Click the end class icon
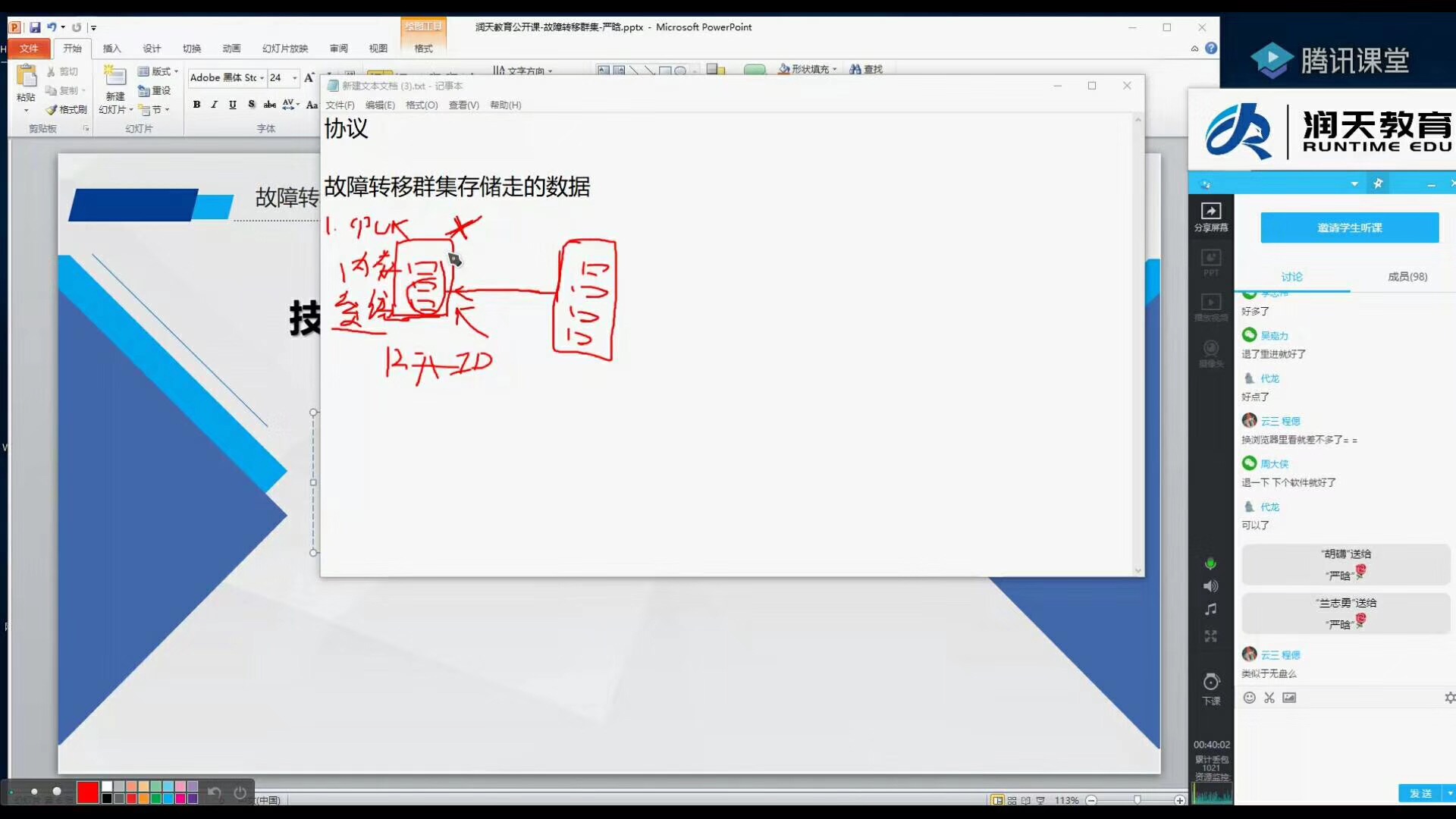 (1211, 682)
